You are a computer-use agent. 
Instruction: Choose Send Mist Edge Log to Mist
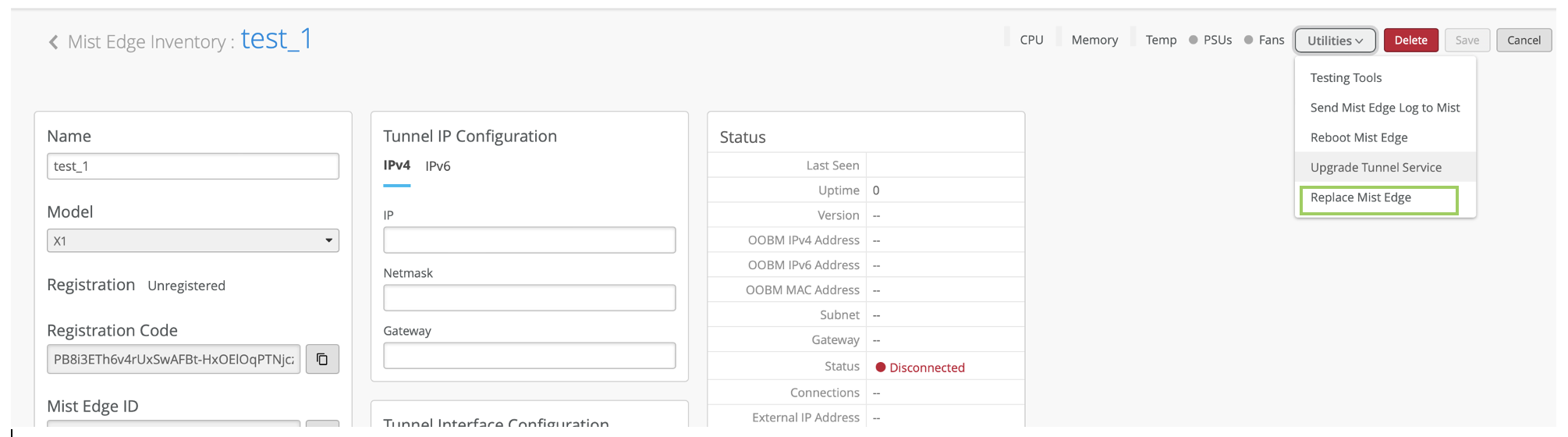pyautogui.click(x=1385, y=108)
